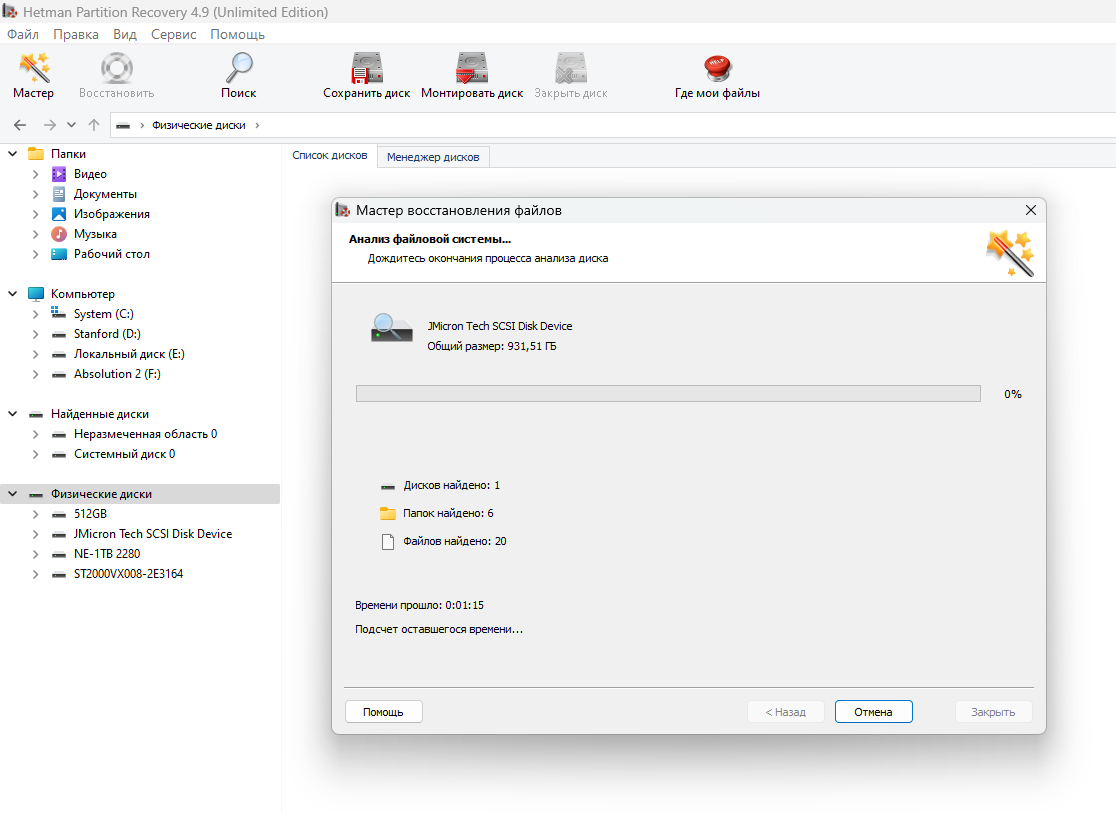This screenshot has height=813, width=1116.
Task: Collapse the Найденные диски section
Action: click(13, 414)
